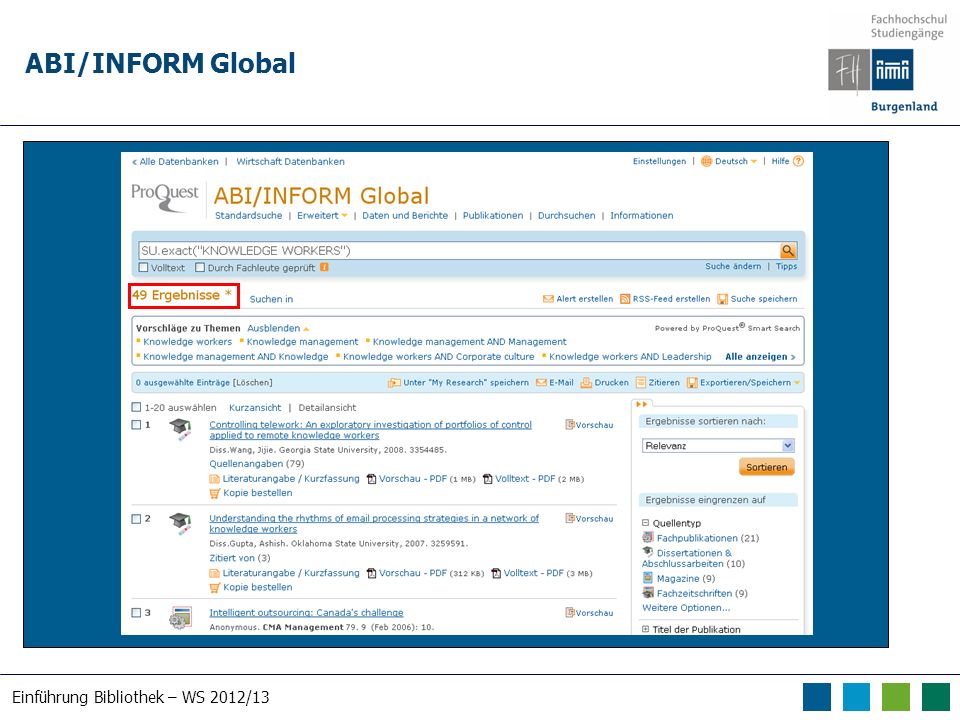Click Volltext - PDF icon of result 1

coord(487,479)
